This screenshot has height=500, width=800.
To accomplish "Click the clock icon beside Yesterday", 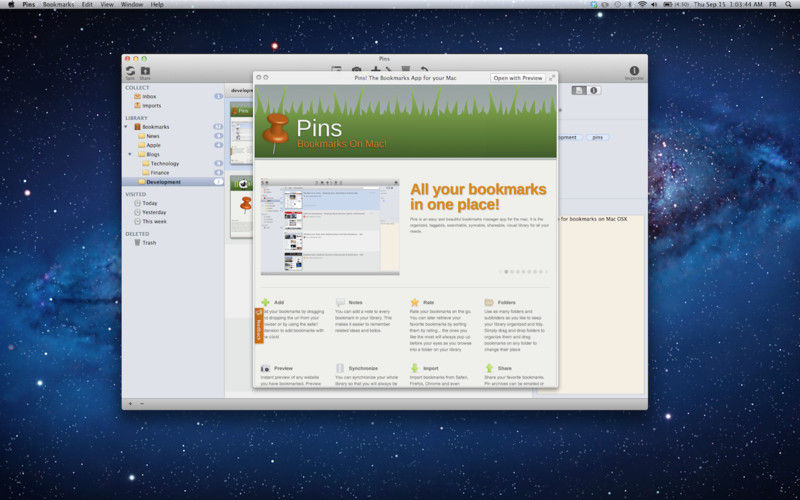I will [x=137, y=212].
